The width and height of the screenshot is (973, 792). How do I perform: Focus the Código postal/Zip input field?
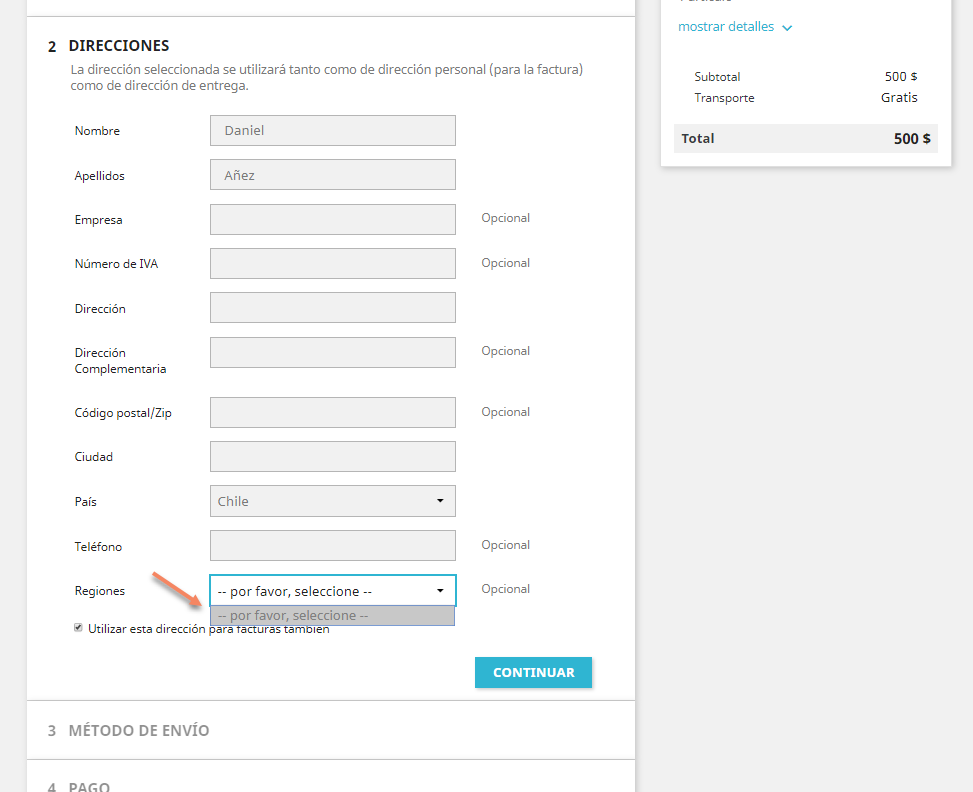click(333, 413)
